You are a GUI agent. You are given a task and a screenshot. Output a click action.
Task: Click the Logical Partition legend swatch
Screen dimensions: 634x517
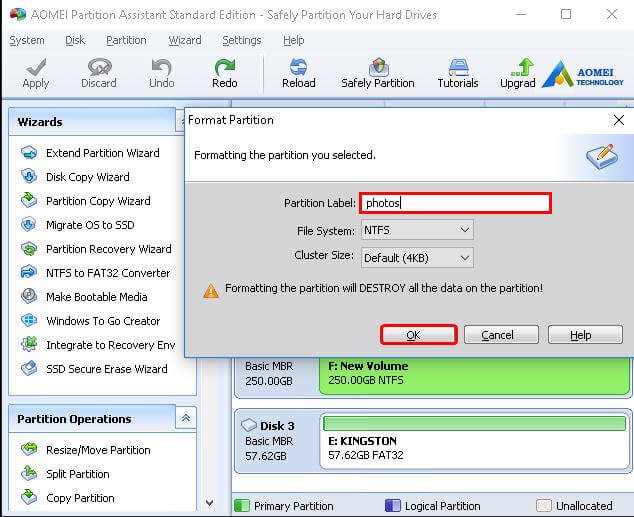tap(392, 506)
